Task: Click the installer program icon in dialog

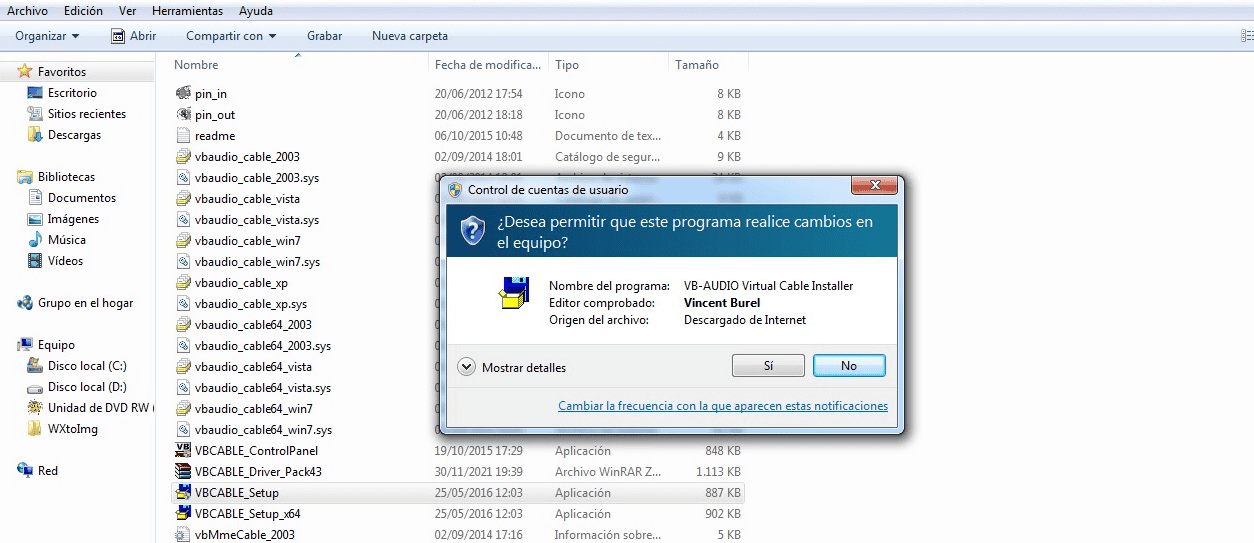Action: point(514,292)
